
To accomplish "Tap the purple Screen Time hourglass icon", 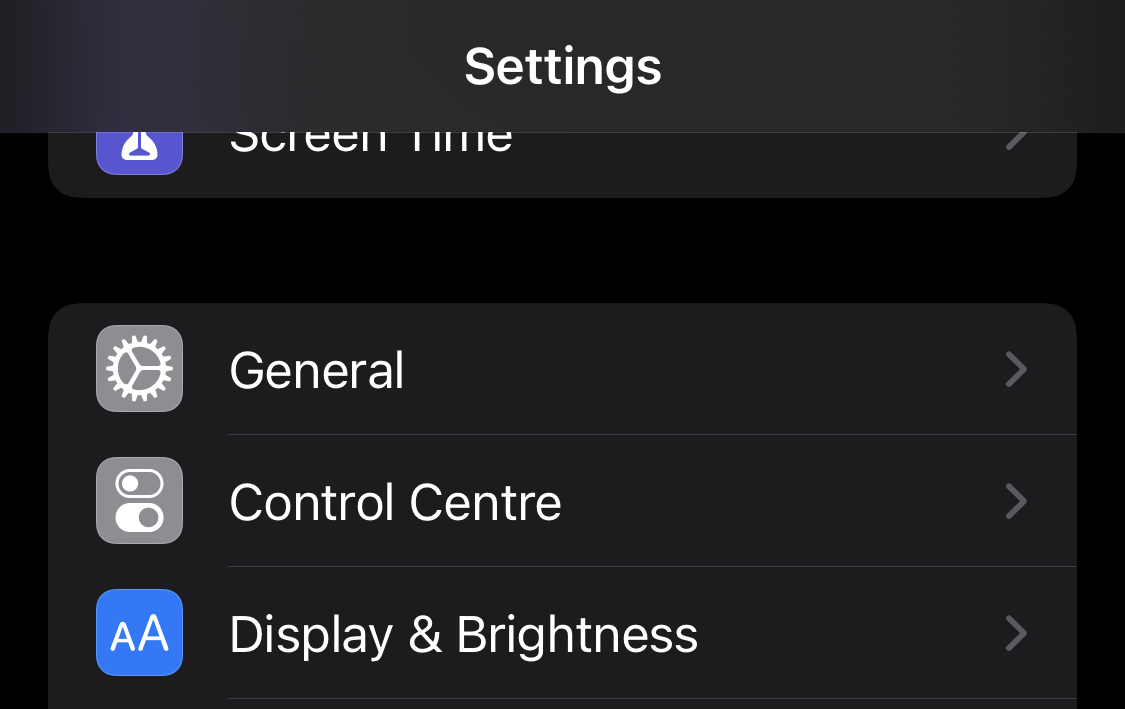I will [139, 153].
